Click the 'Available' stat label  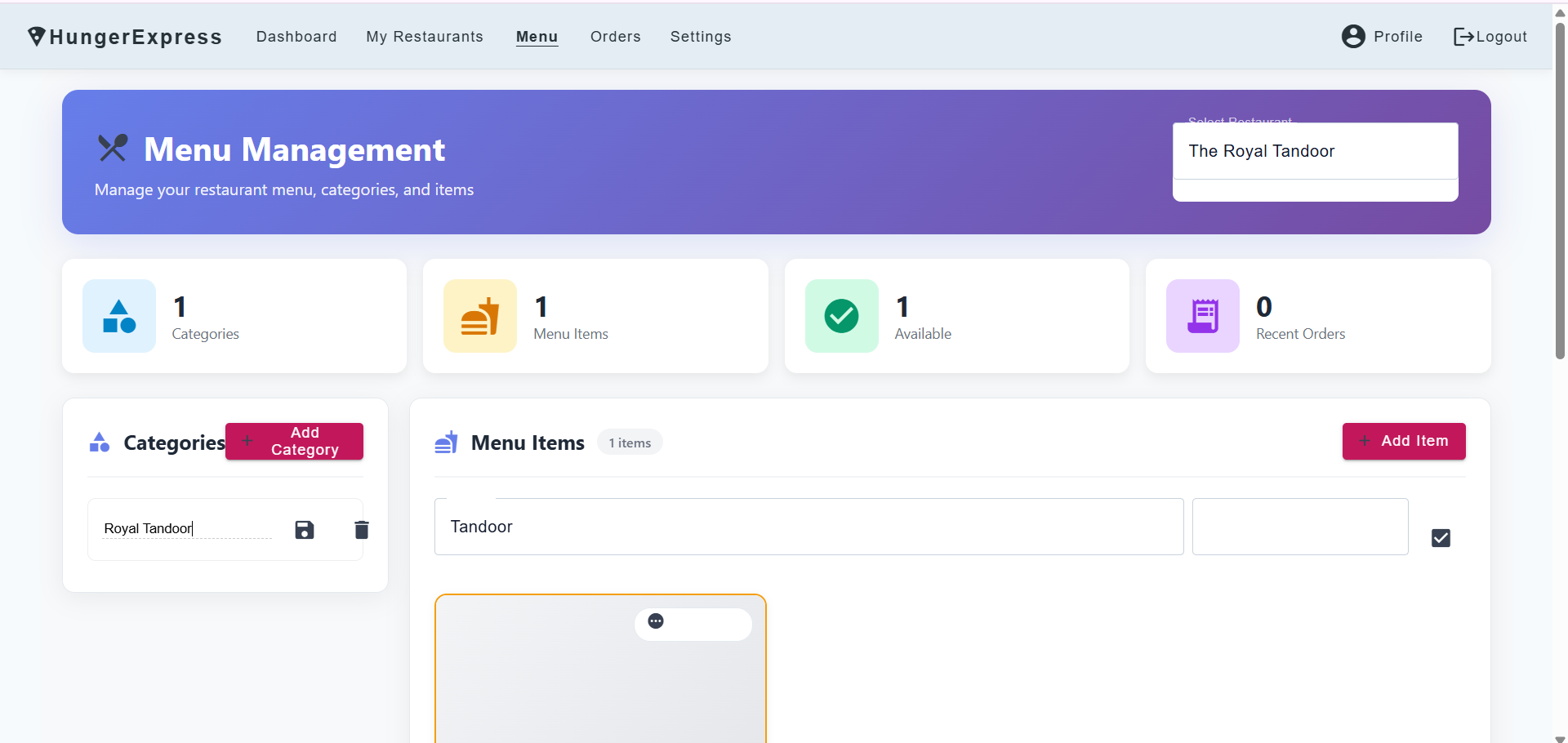pyautogui.click(x=923, y=334)
